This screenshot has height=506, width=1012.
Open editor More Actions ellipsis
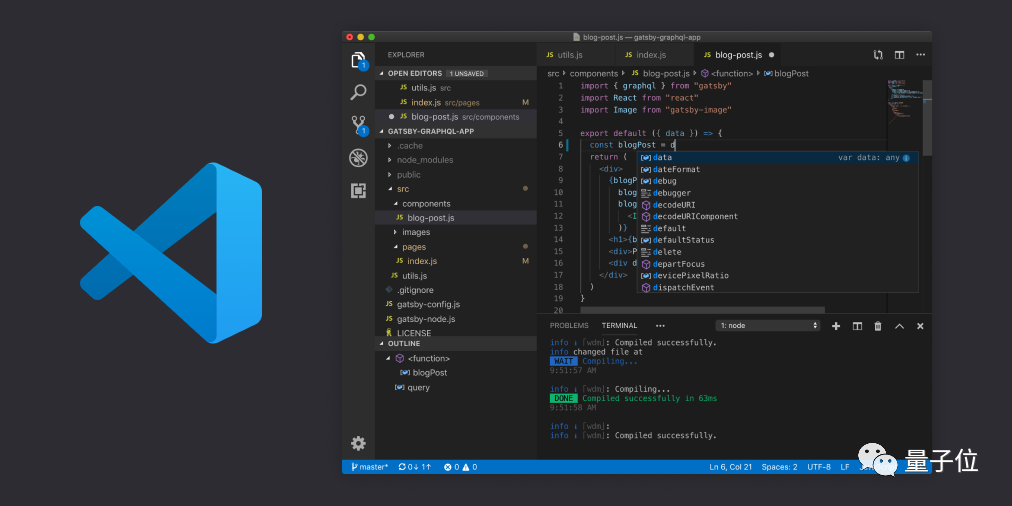point(920,55)
